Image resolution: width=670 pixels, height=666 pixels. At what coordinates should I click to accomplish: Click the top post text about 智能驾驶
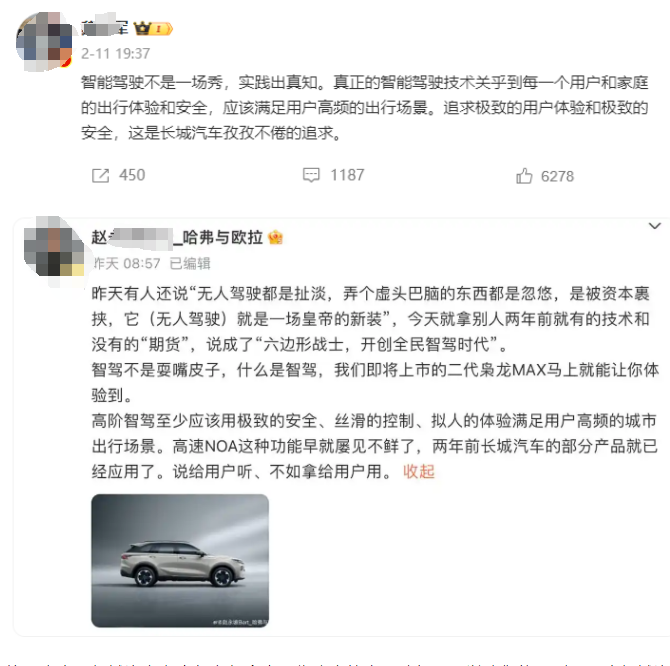tap(364, 108)
